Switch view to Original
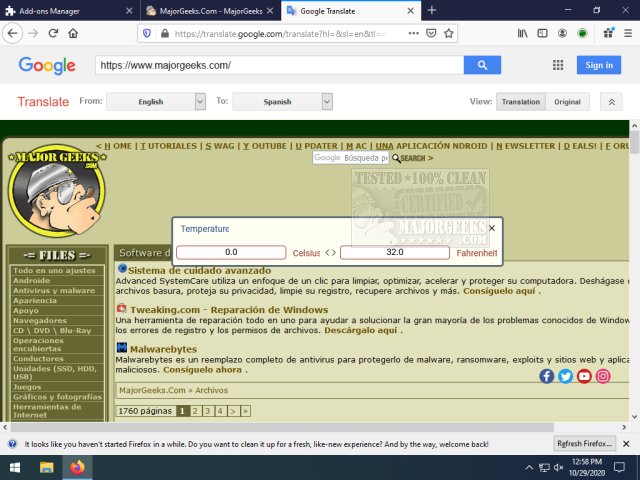This screenshot has height=480, width=640. tap(567, 102)
